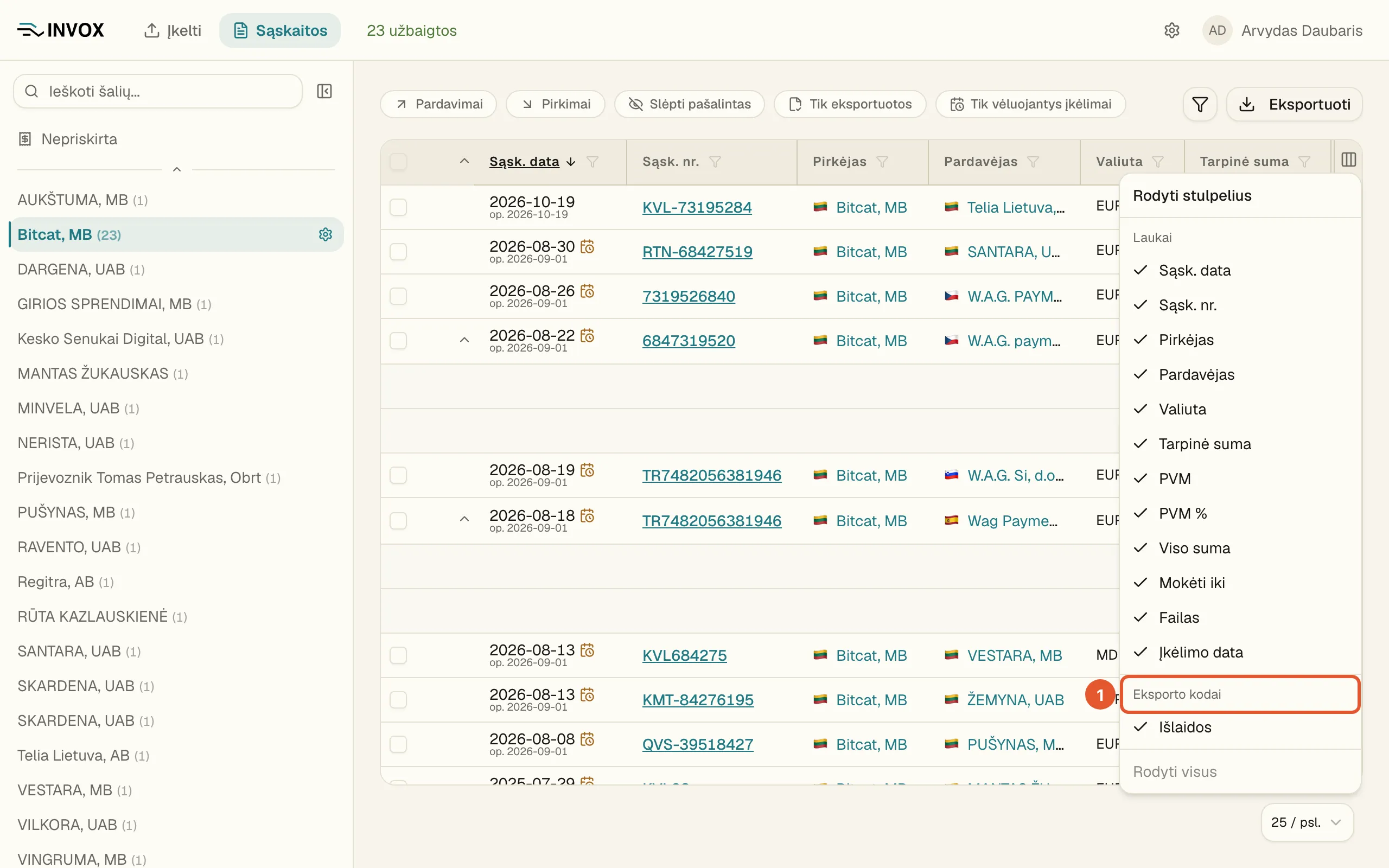Filter the Pardavėjas column
The width and height of the screenshot is (1389, 868).
tap(1033, 162)
